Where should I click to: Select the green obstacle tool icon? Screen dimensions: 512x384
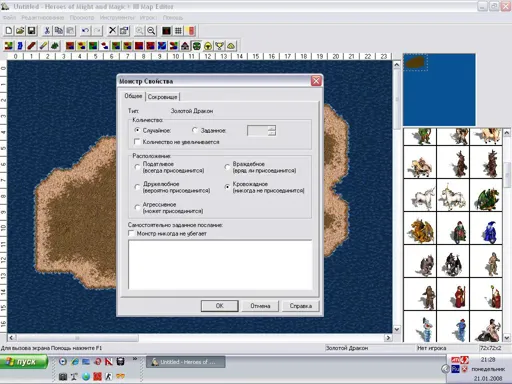[x=55, y=46]
